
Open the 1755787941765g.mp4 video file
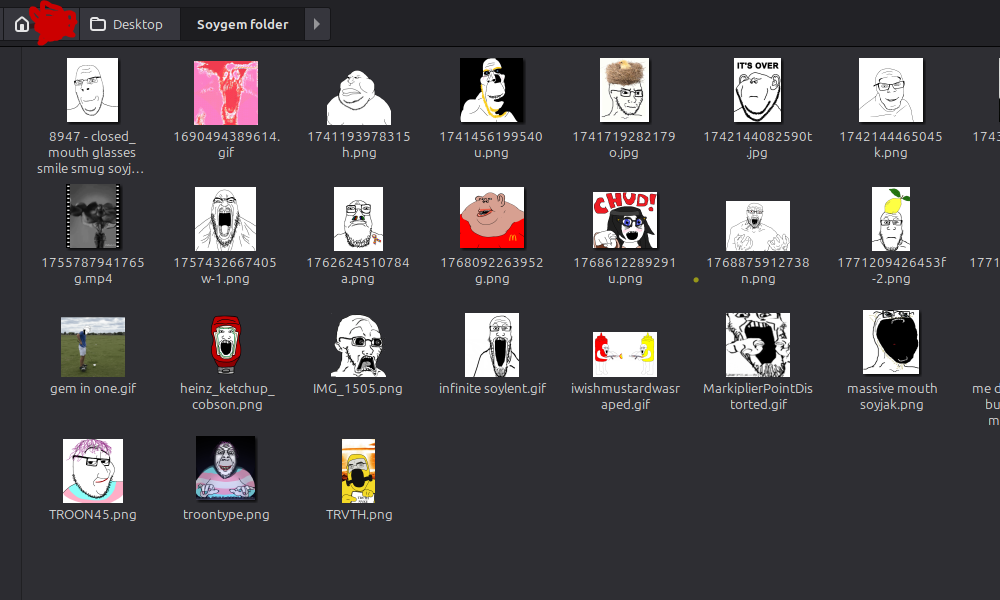click(x=93, y=216)
